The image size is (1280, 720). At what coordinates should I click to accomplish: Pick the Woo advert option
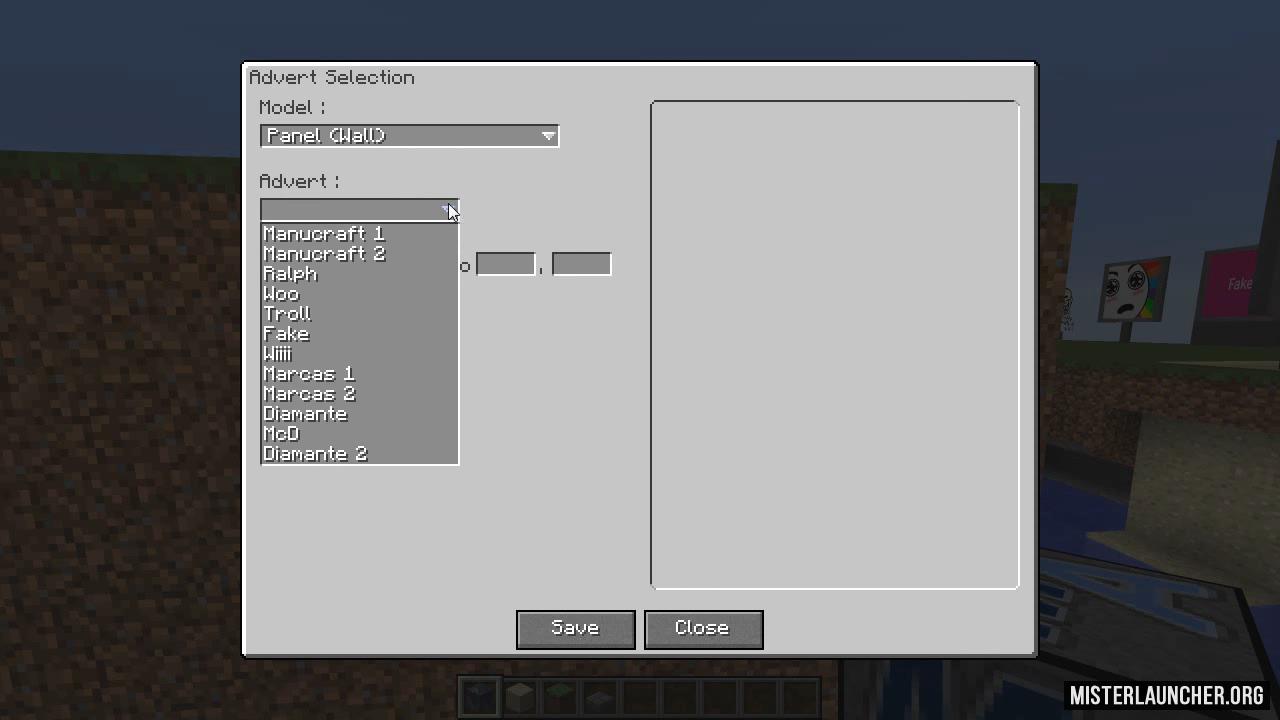pyautogui.click(x=359, y=294)
